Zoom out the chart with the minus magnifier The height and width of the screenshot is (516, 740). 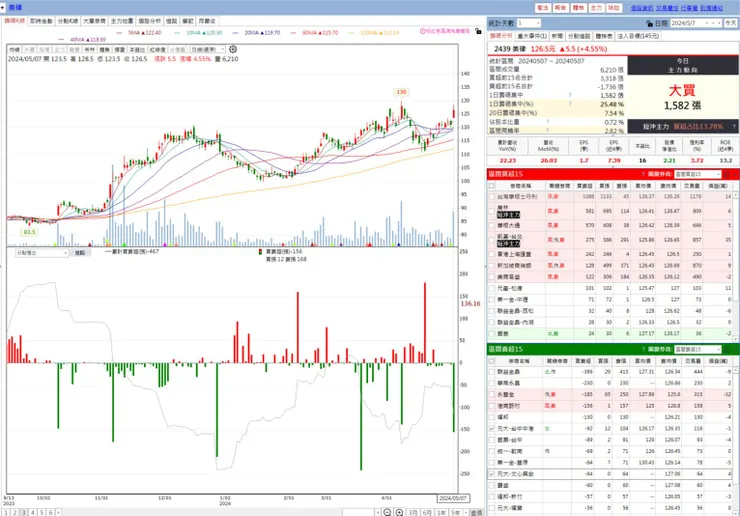pos(387,512)
